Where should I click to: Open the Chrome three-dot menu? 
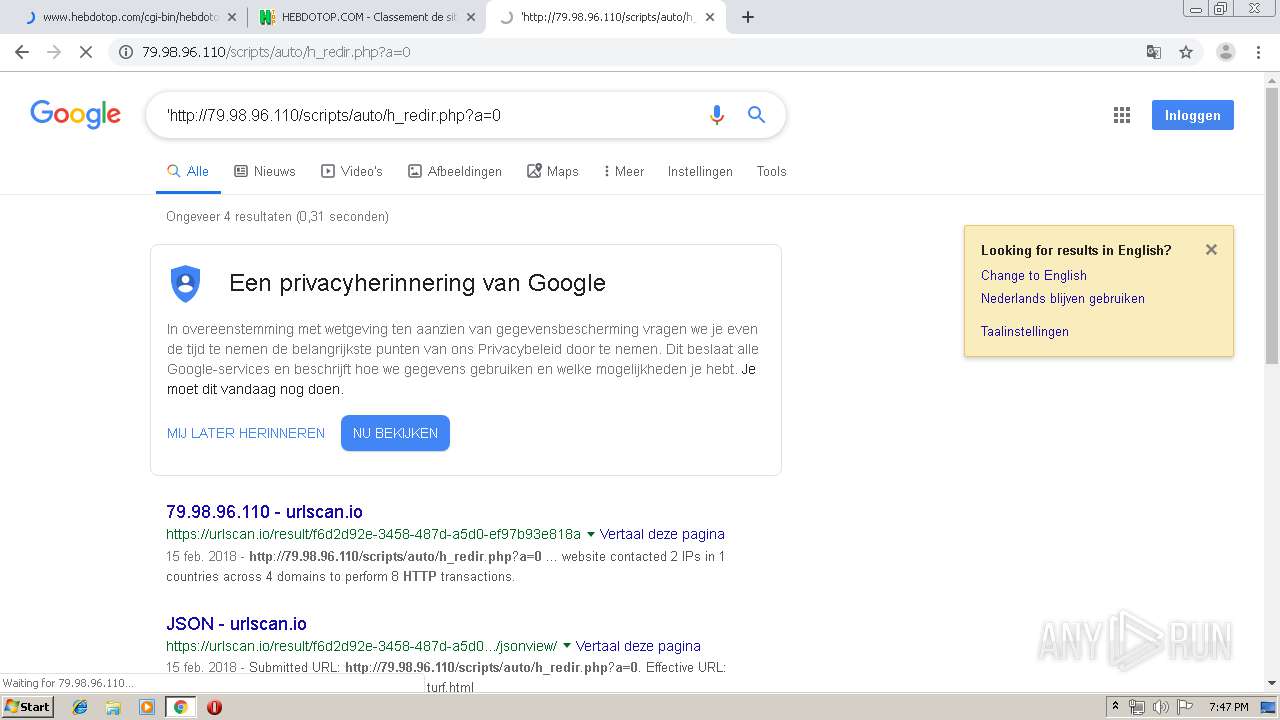pos(1258,52)
